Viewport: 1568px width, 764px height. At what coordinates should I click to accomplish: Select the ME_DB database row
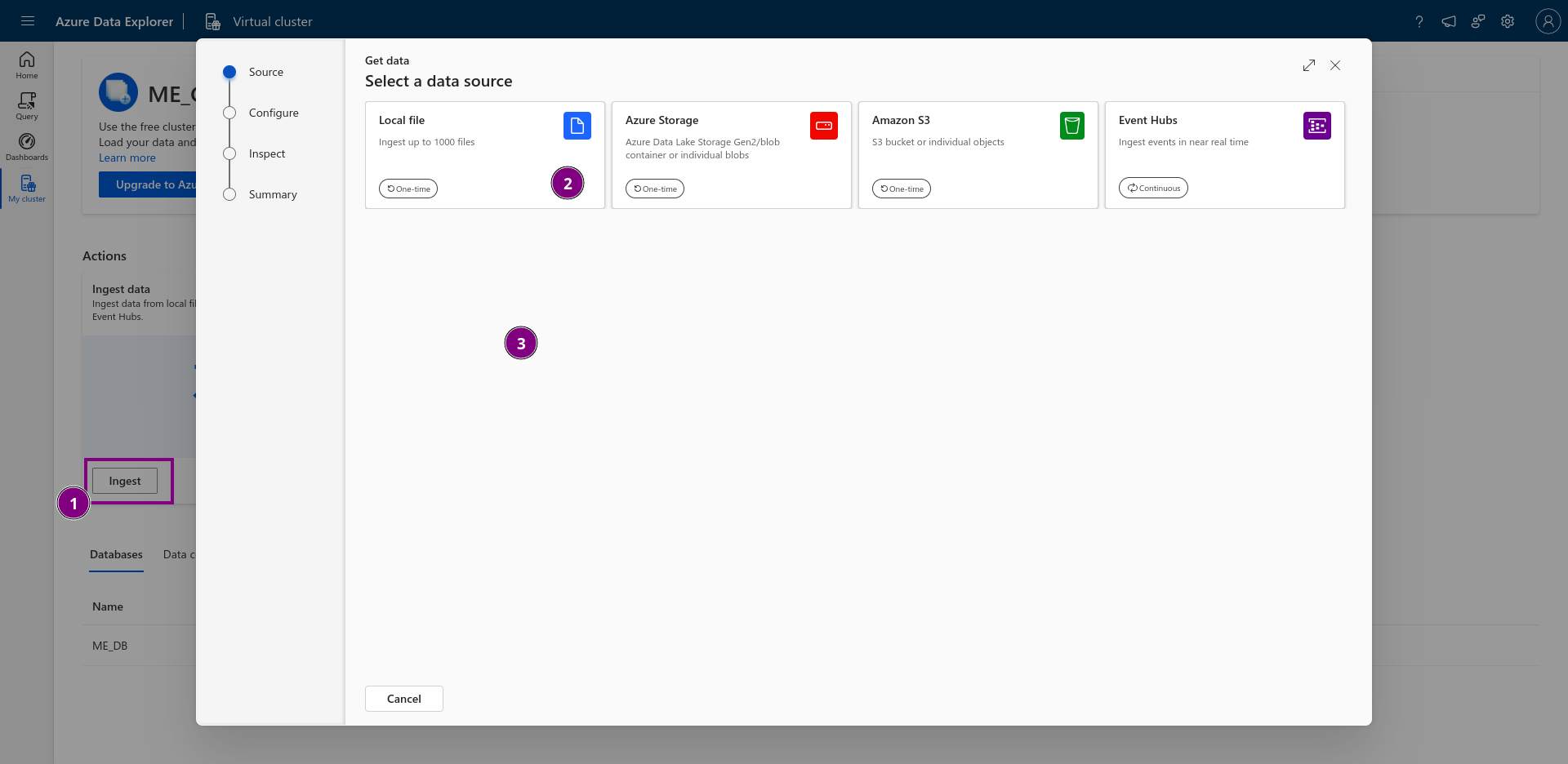tap(139, 646)
